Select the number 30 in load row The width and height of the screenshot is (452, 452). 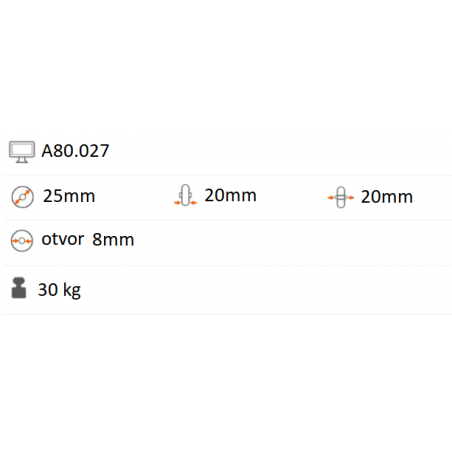point(48,290)
